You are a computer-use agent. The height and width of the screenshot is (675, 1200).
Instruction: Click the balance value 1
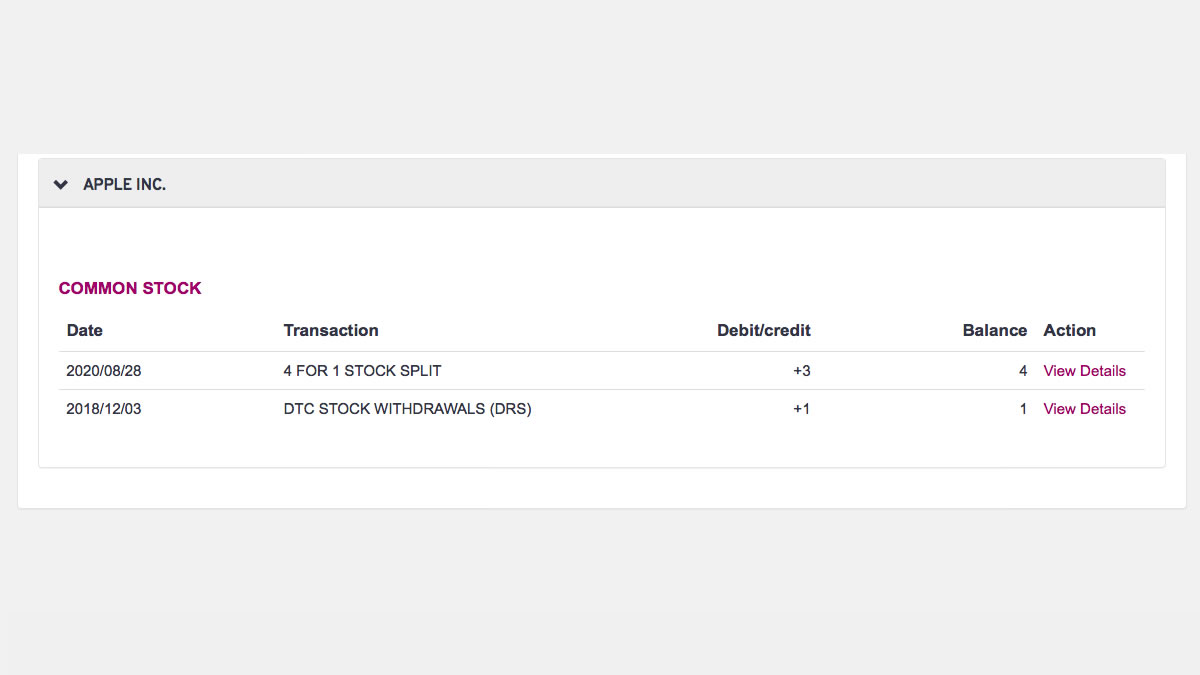[x=1023, y=409]
